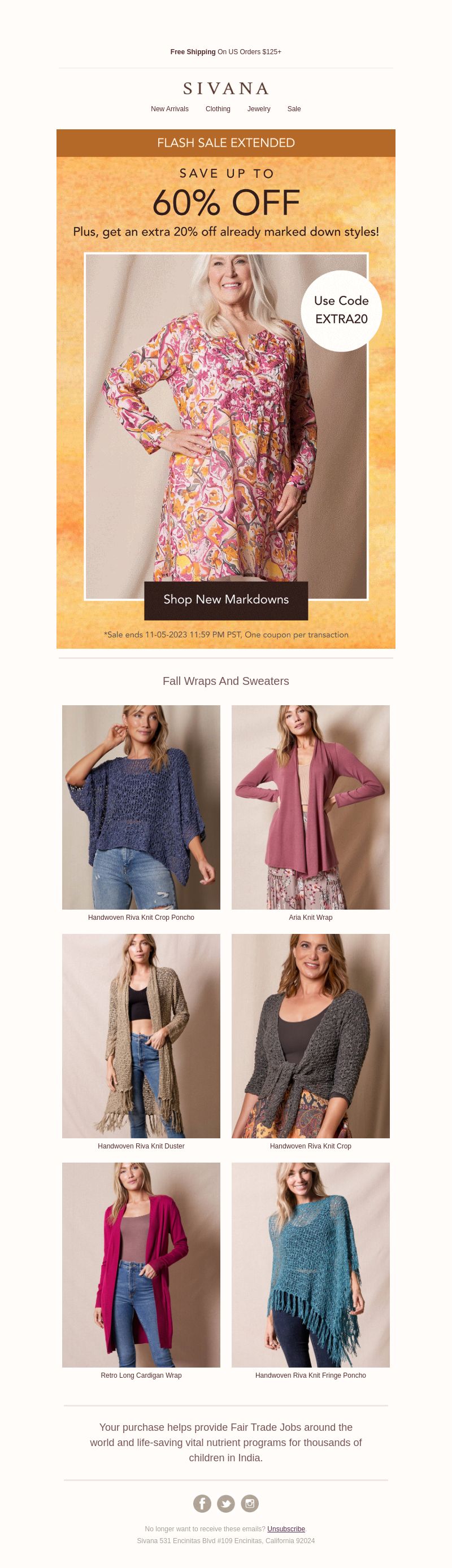Open the Facebook social icon

[x=202, y=1504]
